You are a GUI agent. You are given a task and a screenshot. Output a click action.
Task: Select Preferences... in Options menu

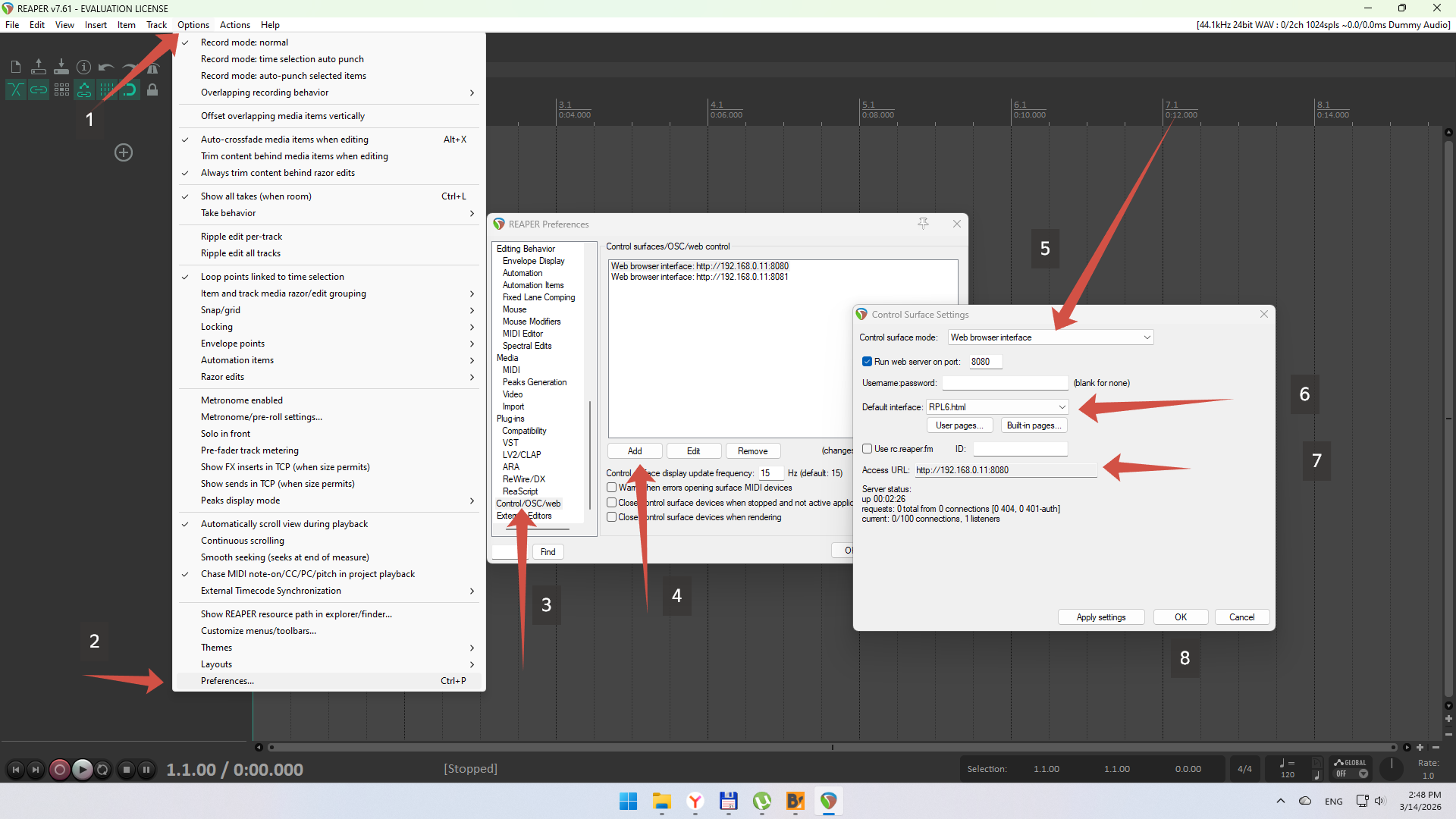tap(227, 681)
